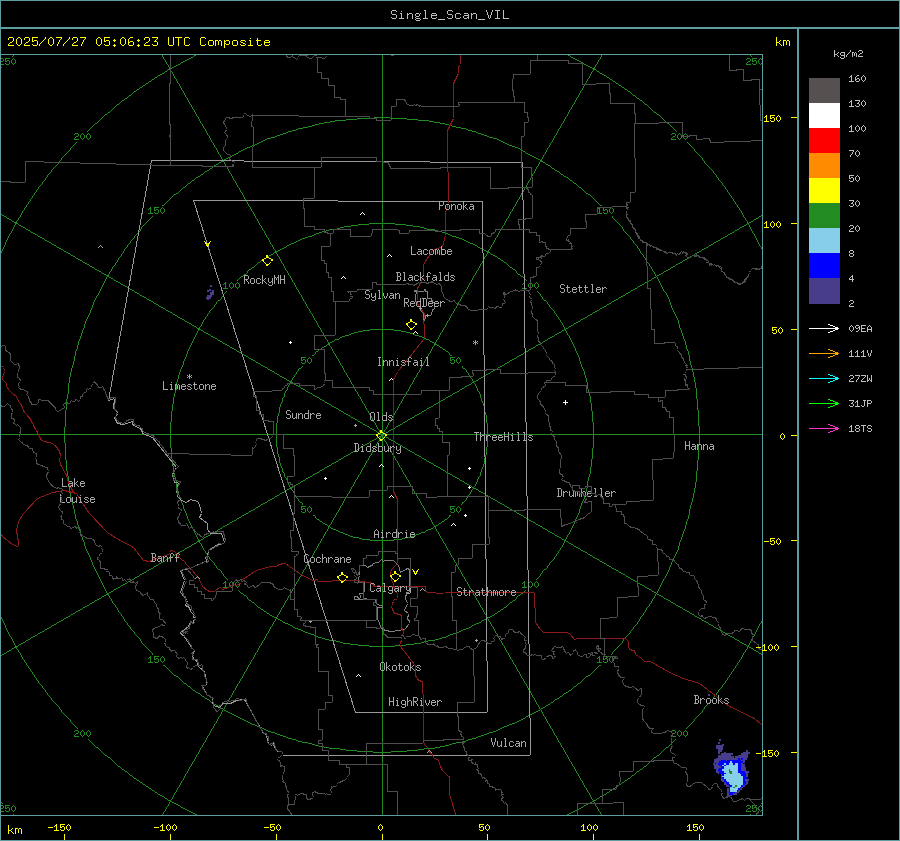Click the white 100-130 legend swatch
The height and width of the screenshot is (841, 900).
(824, 115)
